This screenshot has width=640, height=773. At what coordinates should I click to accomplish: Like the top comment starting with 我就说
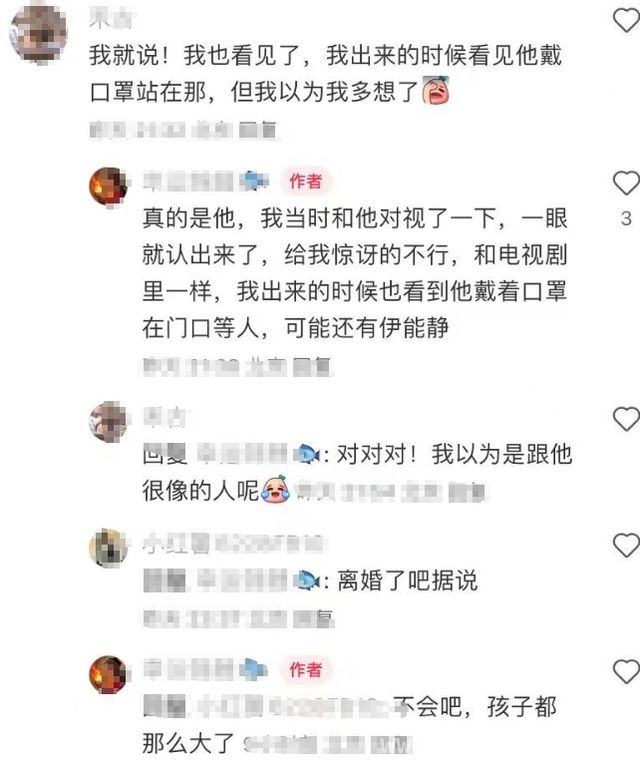[x=626, y=21]
